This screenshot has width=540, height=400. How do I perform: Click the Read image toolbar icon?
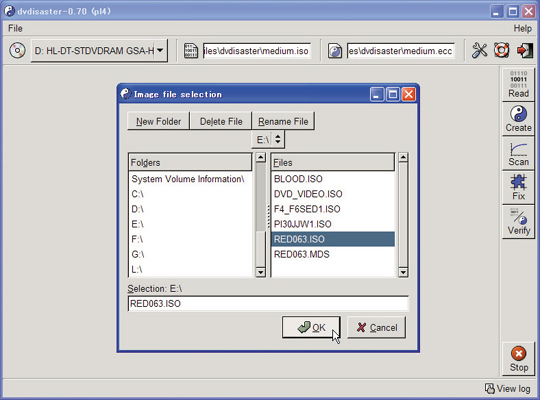point(518,84)
